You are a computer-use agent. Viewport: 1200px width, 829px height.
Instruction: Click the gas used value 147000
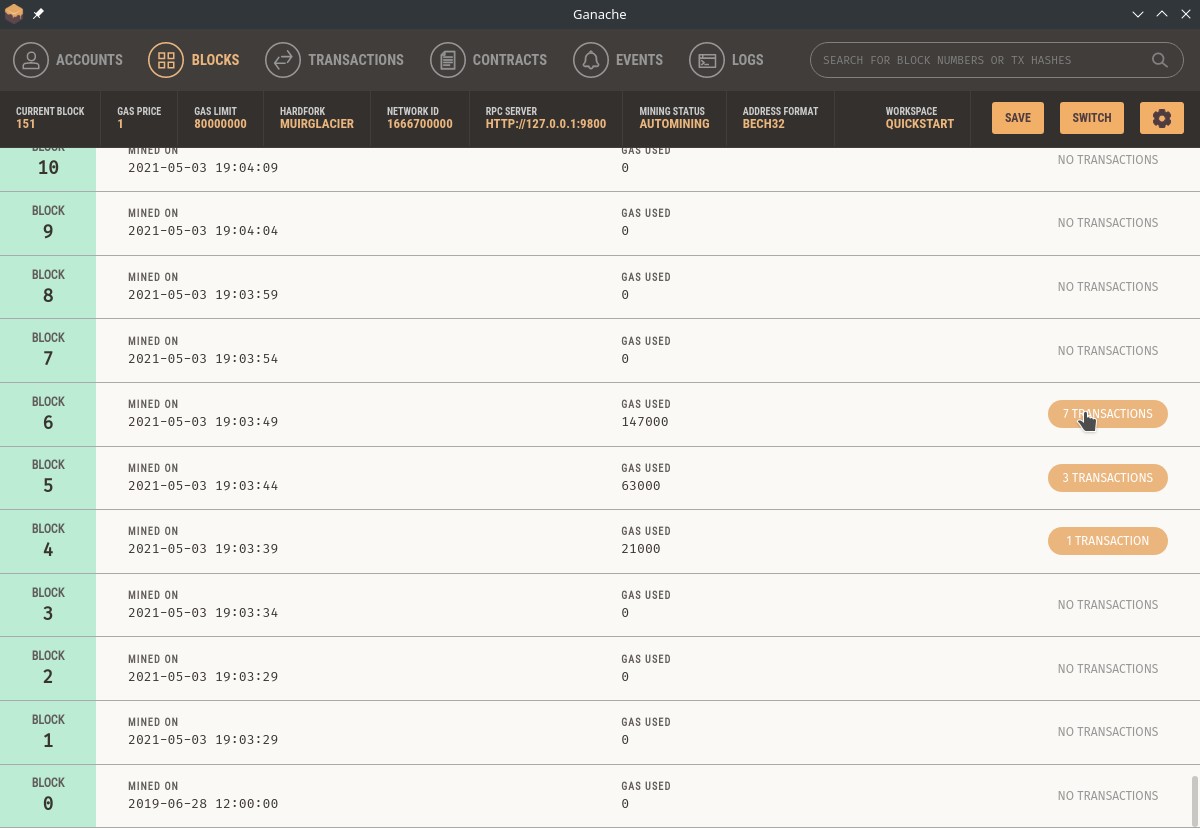pos(645,422)
